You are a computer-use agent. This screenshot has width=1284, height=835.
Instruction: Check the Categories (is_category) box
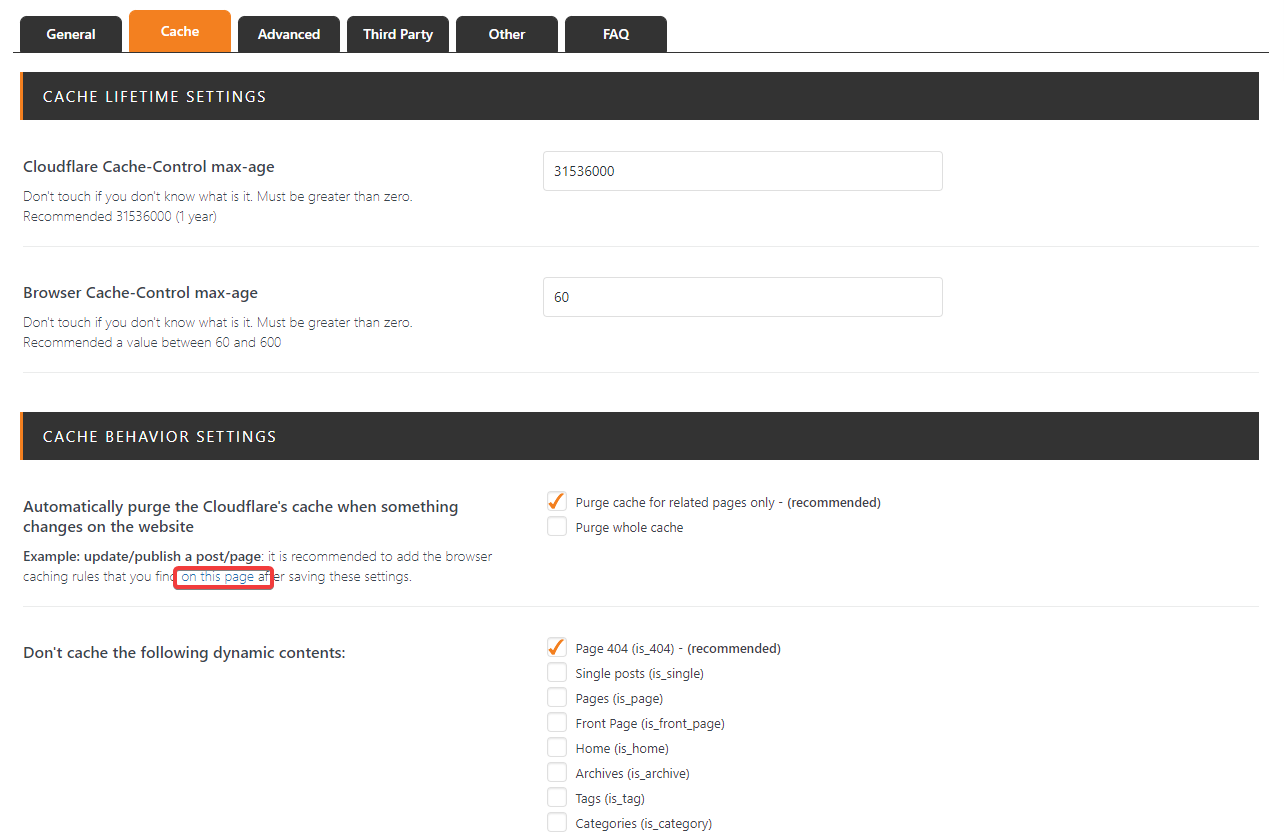tap(557, 823)
